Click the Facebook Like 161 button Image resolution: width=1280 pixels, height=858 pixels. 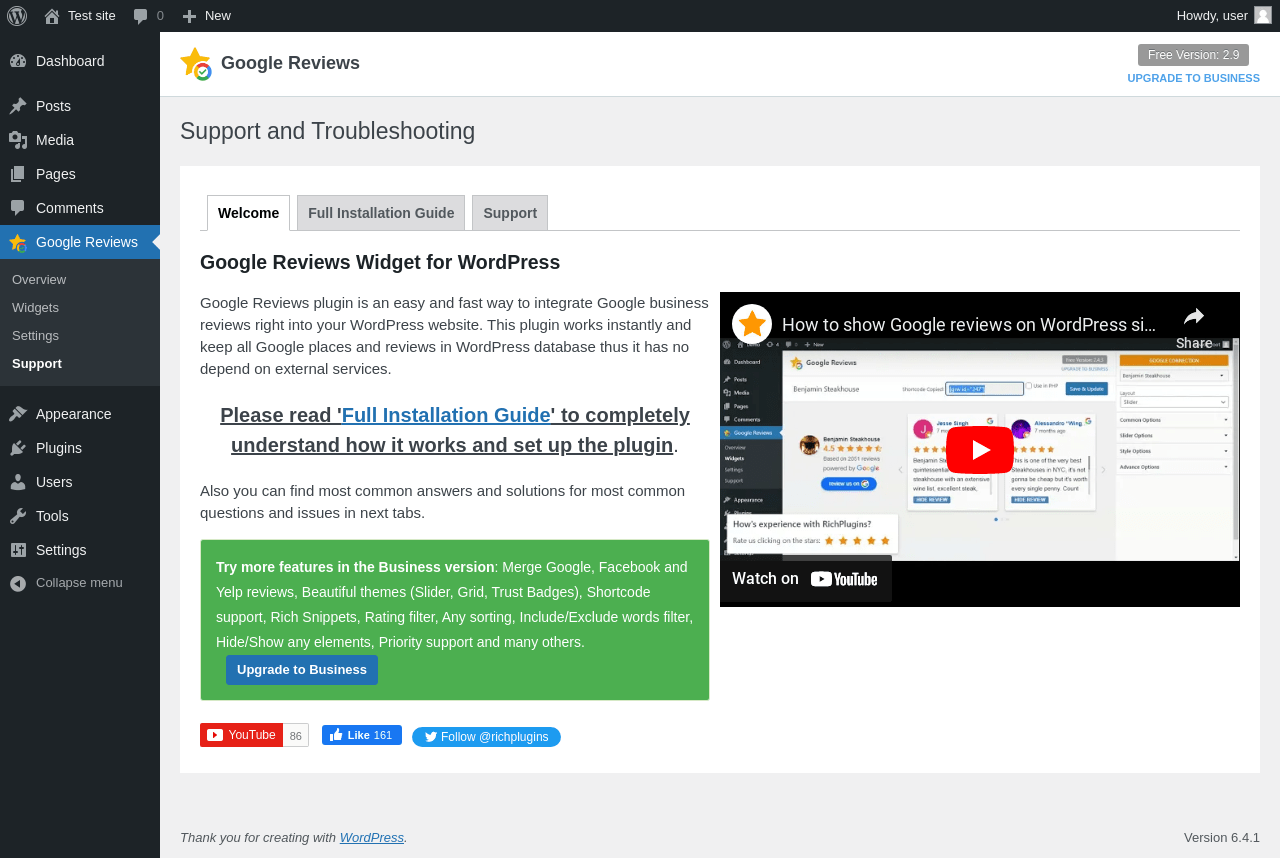tap(362, 735)
